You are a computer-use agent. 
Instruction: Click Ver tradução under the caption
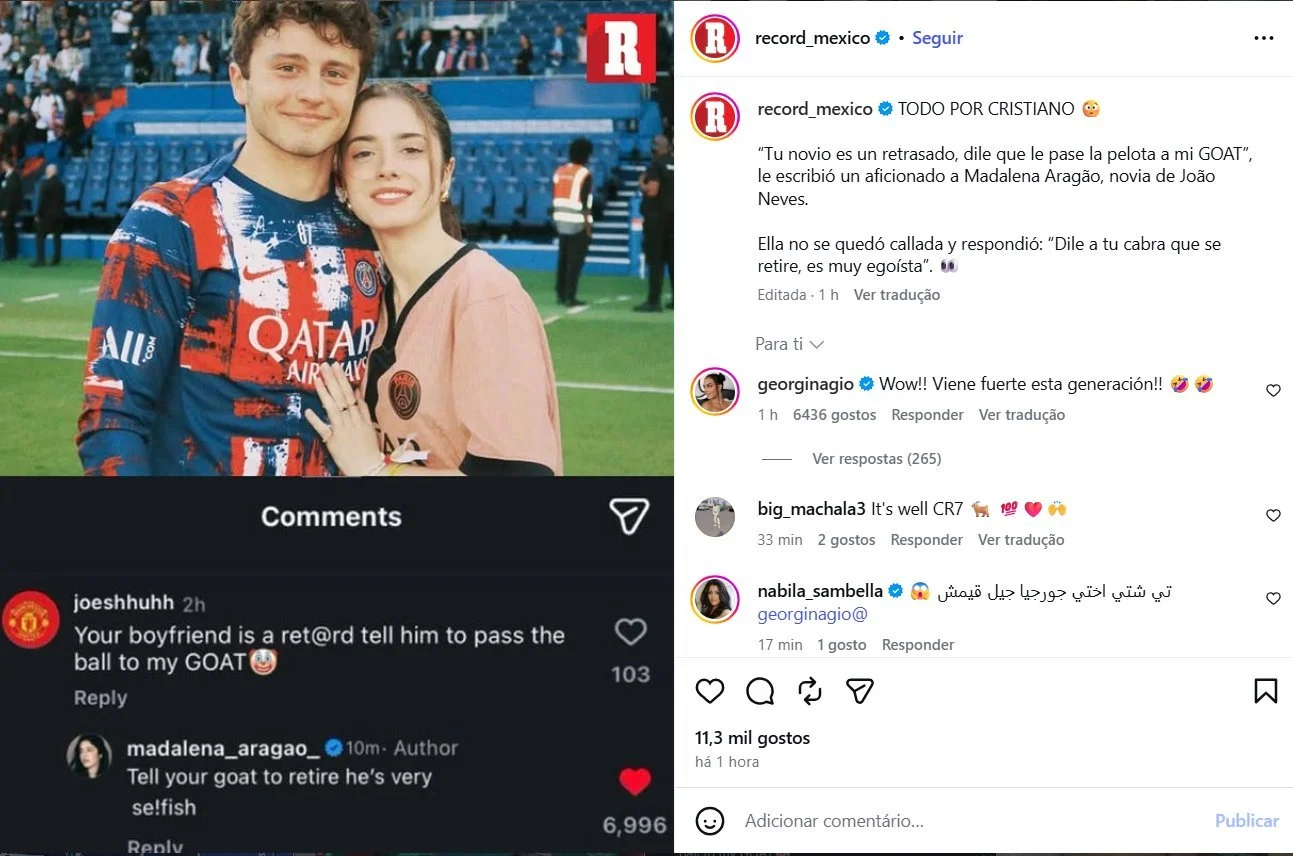(897, 295)
